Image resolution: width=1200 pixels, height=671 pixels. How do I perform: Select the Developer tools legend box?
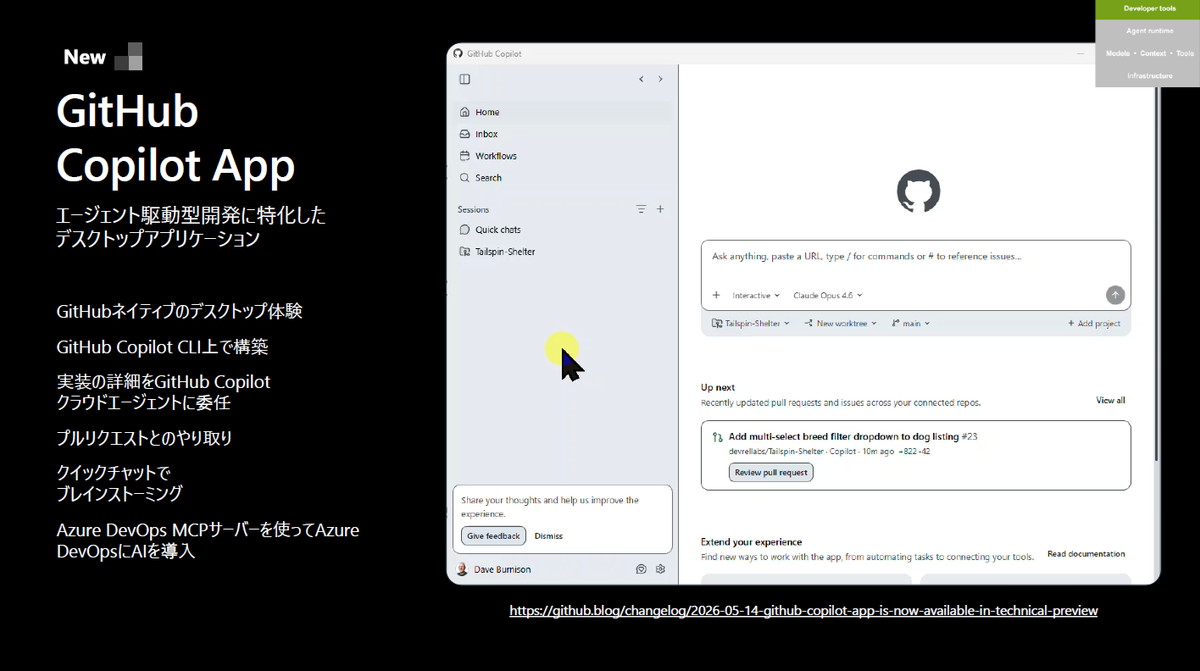(1148, 9)
